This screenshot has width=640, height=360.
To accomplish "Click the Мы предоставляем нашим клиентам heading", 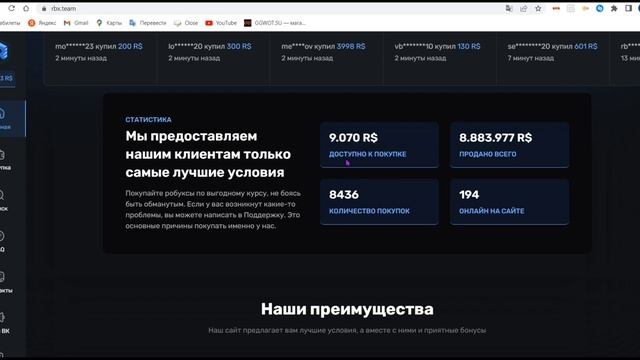I will pyautogui.click(x=208, y=154).
